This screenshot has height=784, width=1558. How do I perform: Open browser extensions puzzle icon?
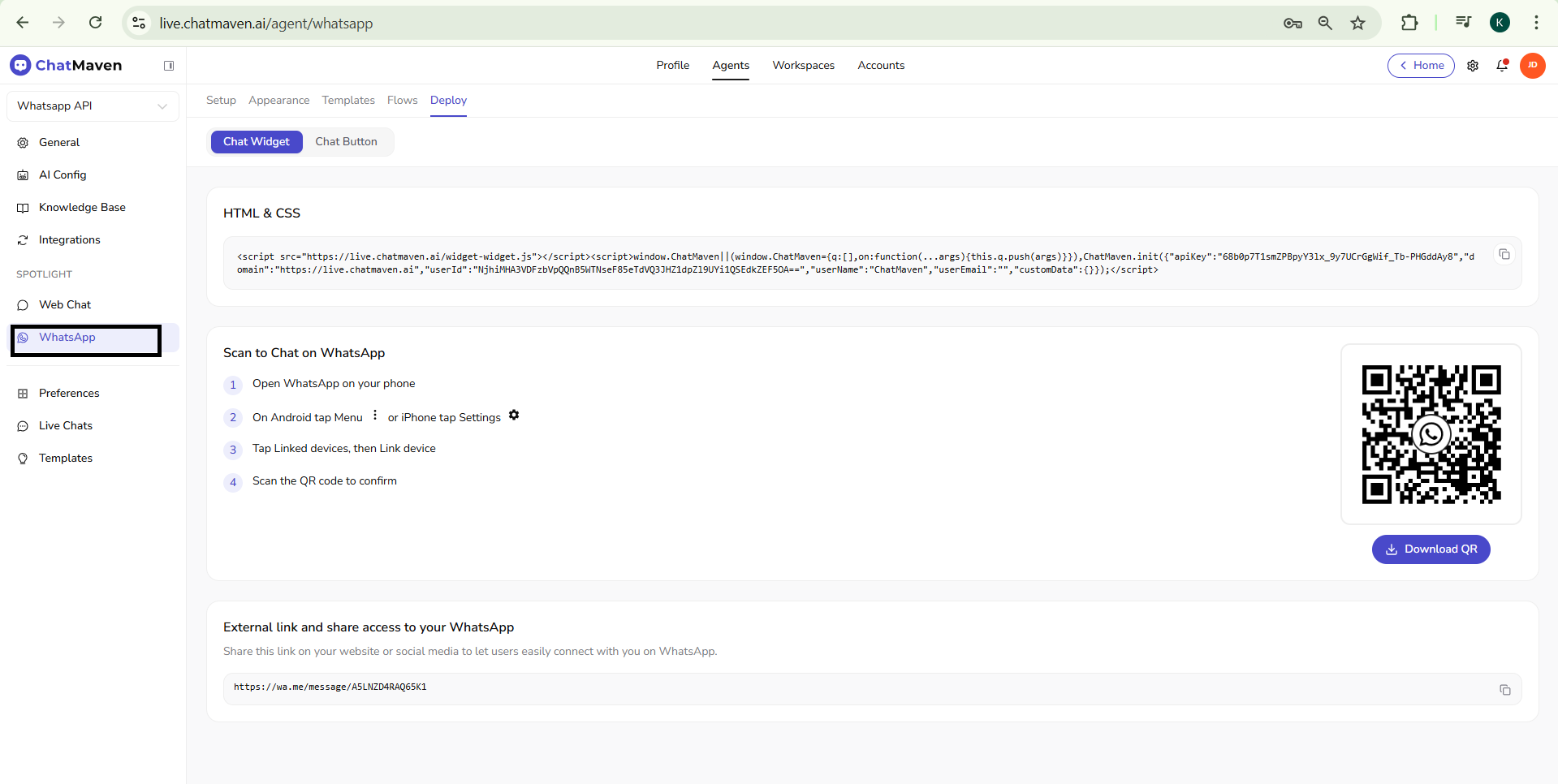[x=1409, y=23]
